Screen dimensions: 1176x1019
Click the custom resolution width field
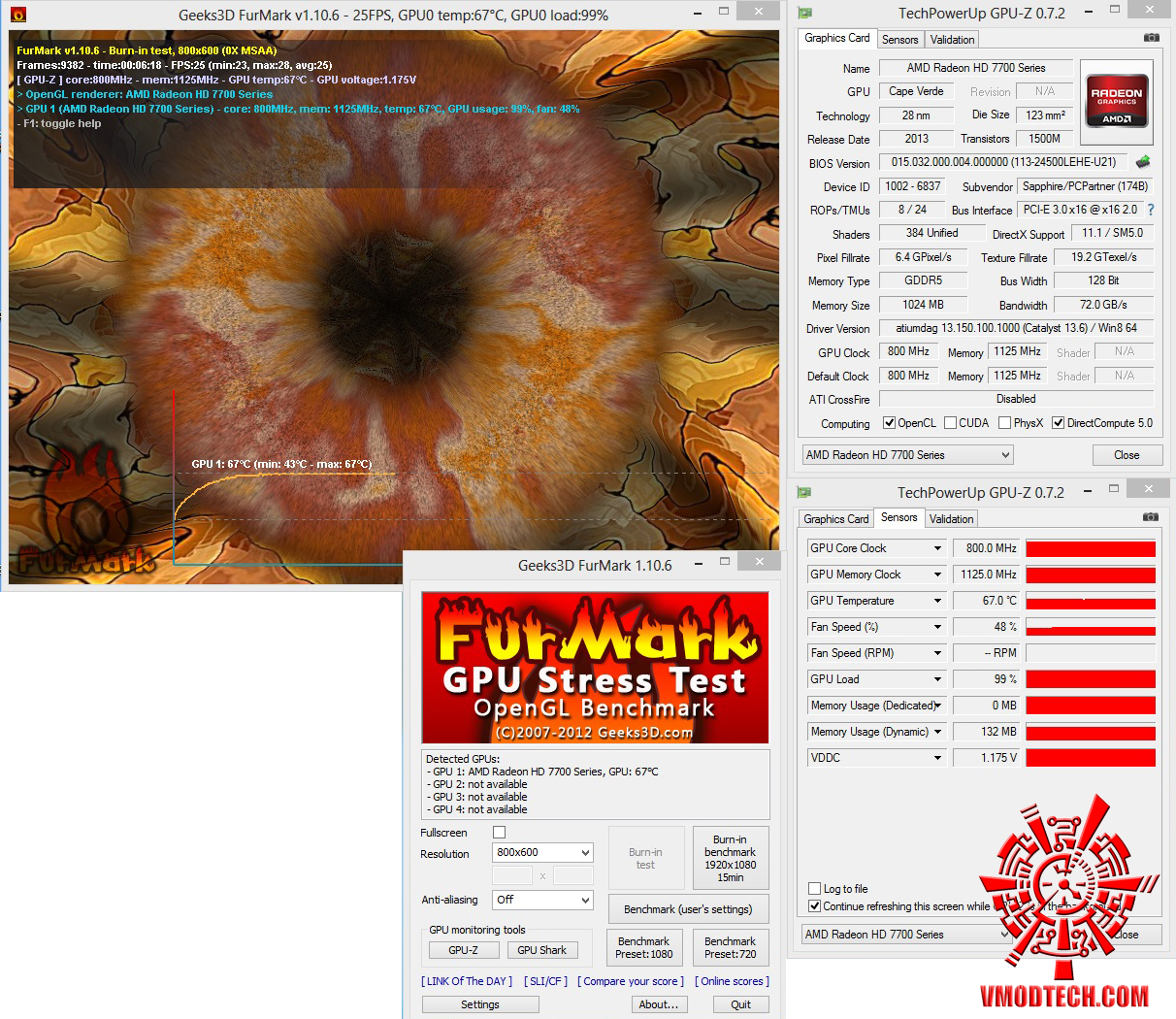coord(512,875)
